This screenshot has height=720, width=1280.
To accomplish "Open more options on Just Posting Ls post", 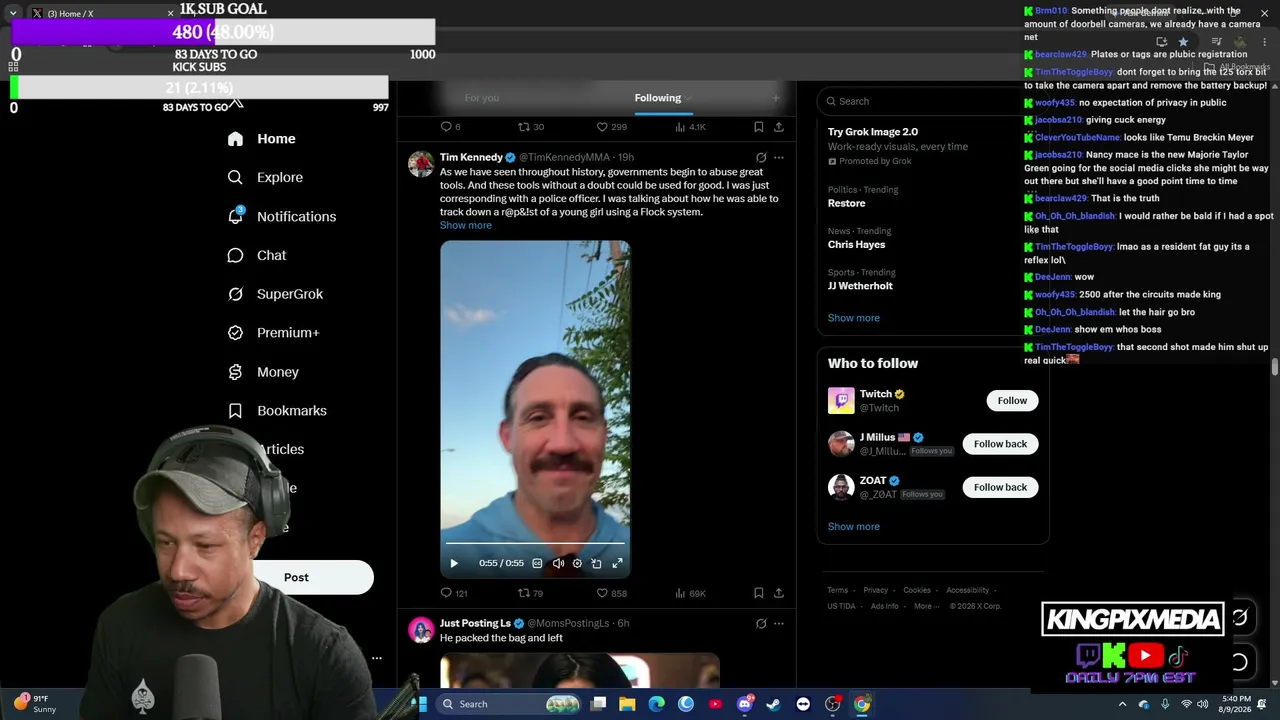I will pyautogui.click(x=779, y=623).
